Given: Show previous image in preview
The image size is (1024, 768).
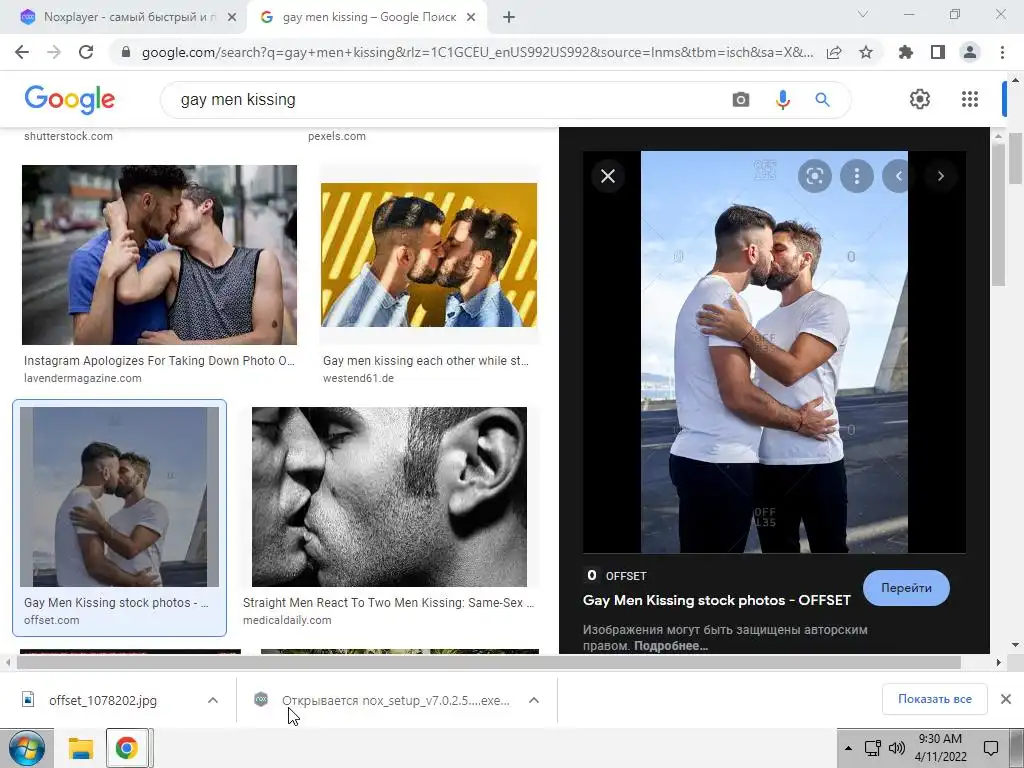Looking at the screenshot, I should click(898, 176).
